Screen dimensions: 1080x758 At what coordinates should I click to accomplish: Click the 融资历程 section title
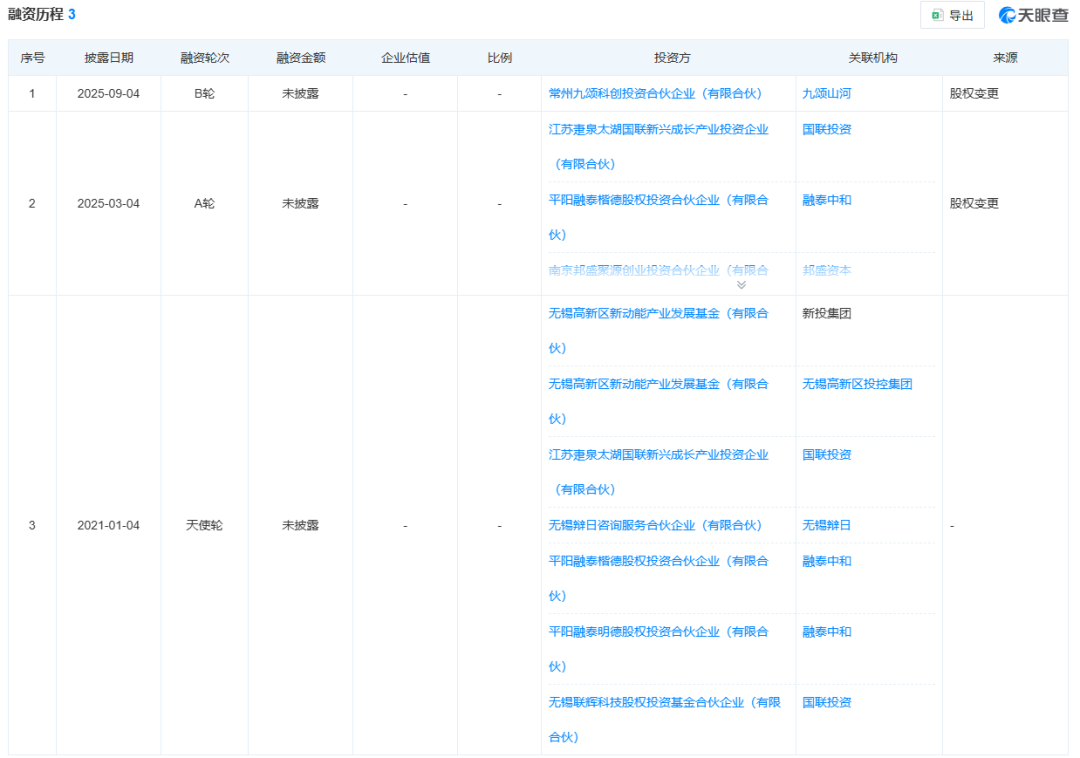[36, 14]
